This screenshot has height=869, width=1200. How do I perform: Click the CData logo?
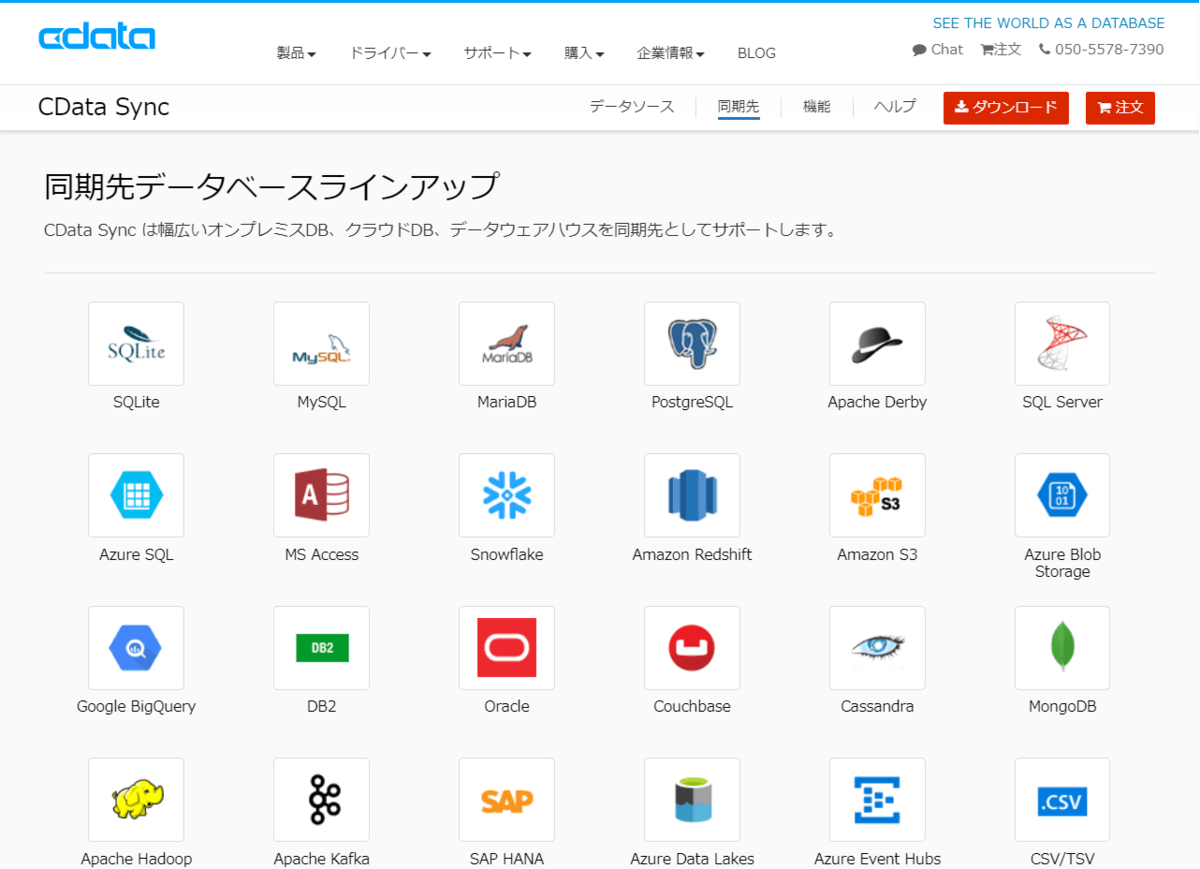(97, 37)
